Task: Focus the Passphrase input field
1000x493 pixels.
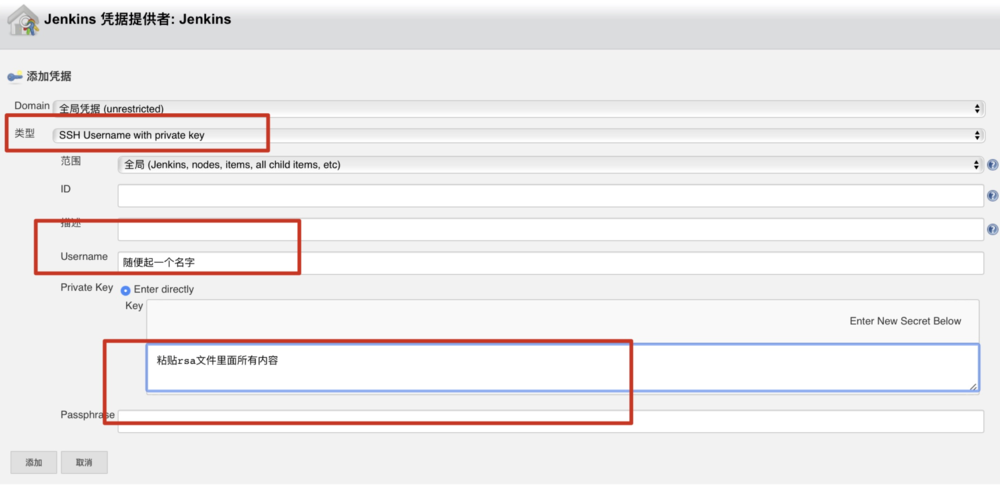Action: tap(551, 421)
